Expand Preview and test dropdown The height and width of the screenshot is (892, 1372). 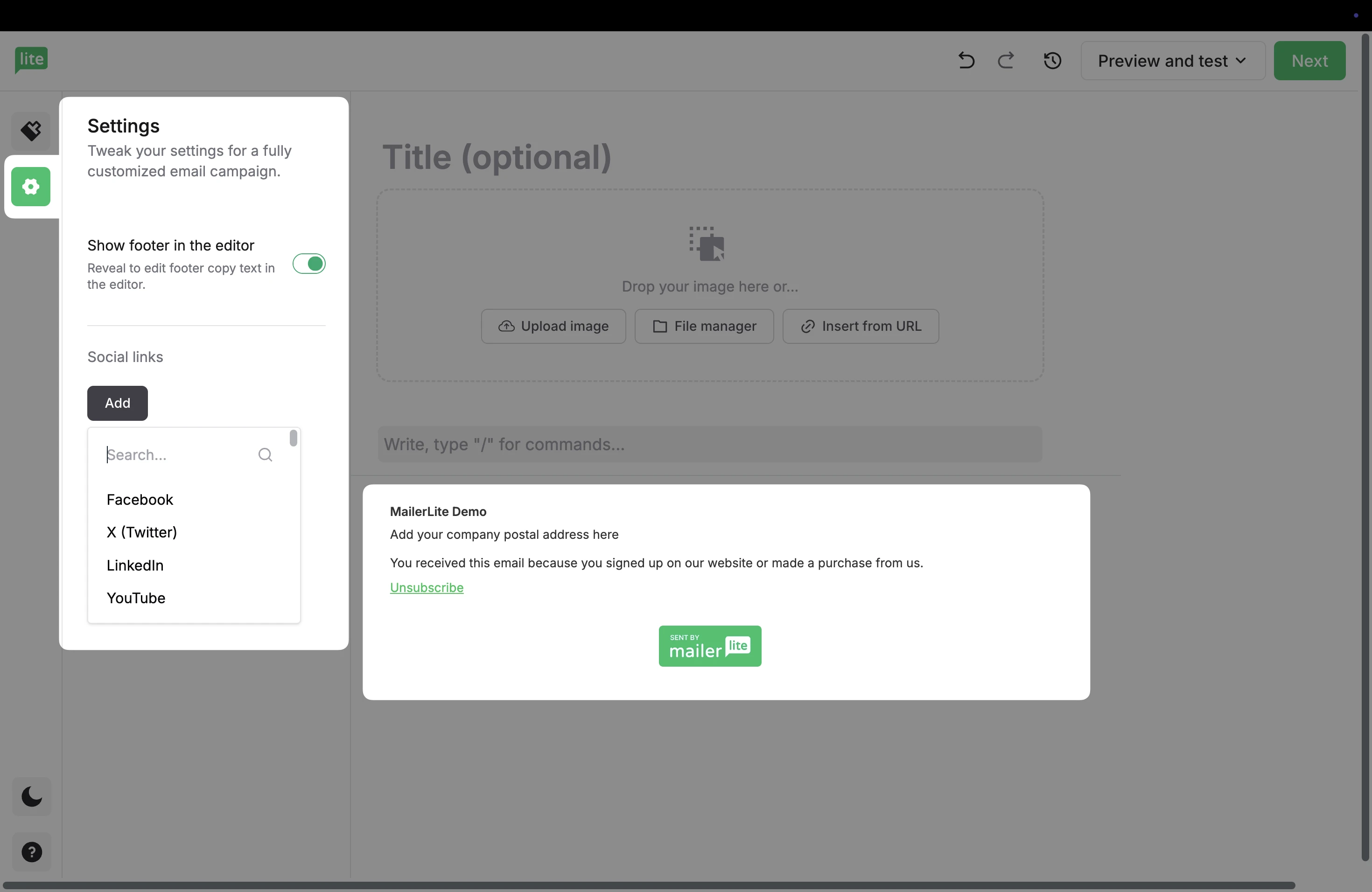click(1173, 61)
